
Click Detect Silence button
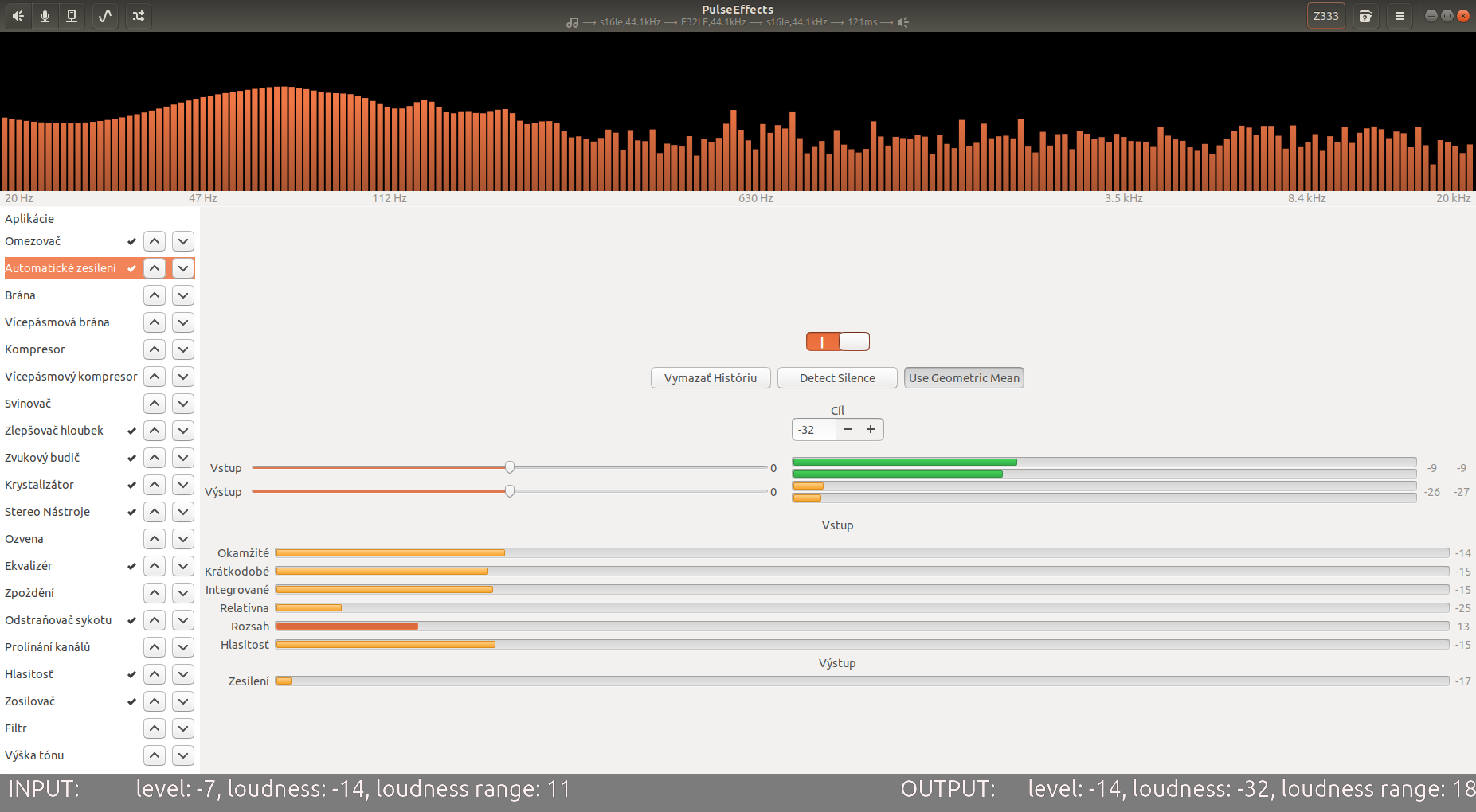(837, 378)
